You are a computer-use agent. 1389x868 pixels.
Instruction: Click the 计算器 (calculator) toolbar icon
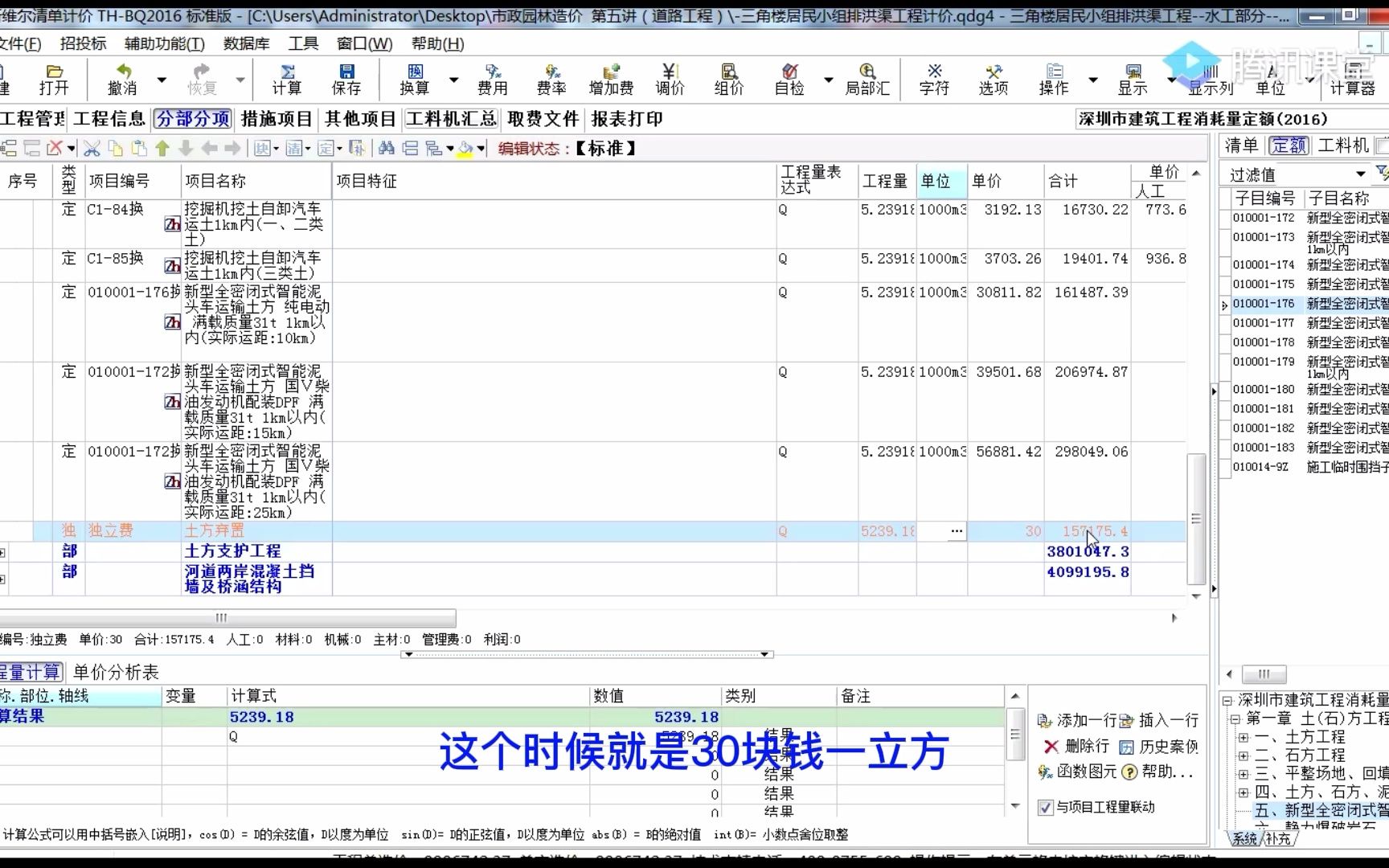pyautogui.click(x=1353, y=80)
